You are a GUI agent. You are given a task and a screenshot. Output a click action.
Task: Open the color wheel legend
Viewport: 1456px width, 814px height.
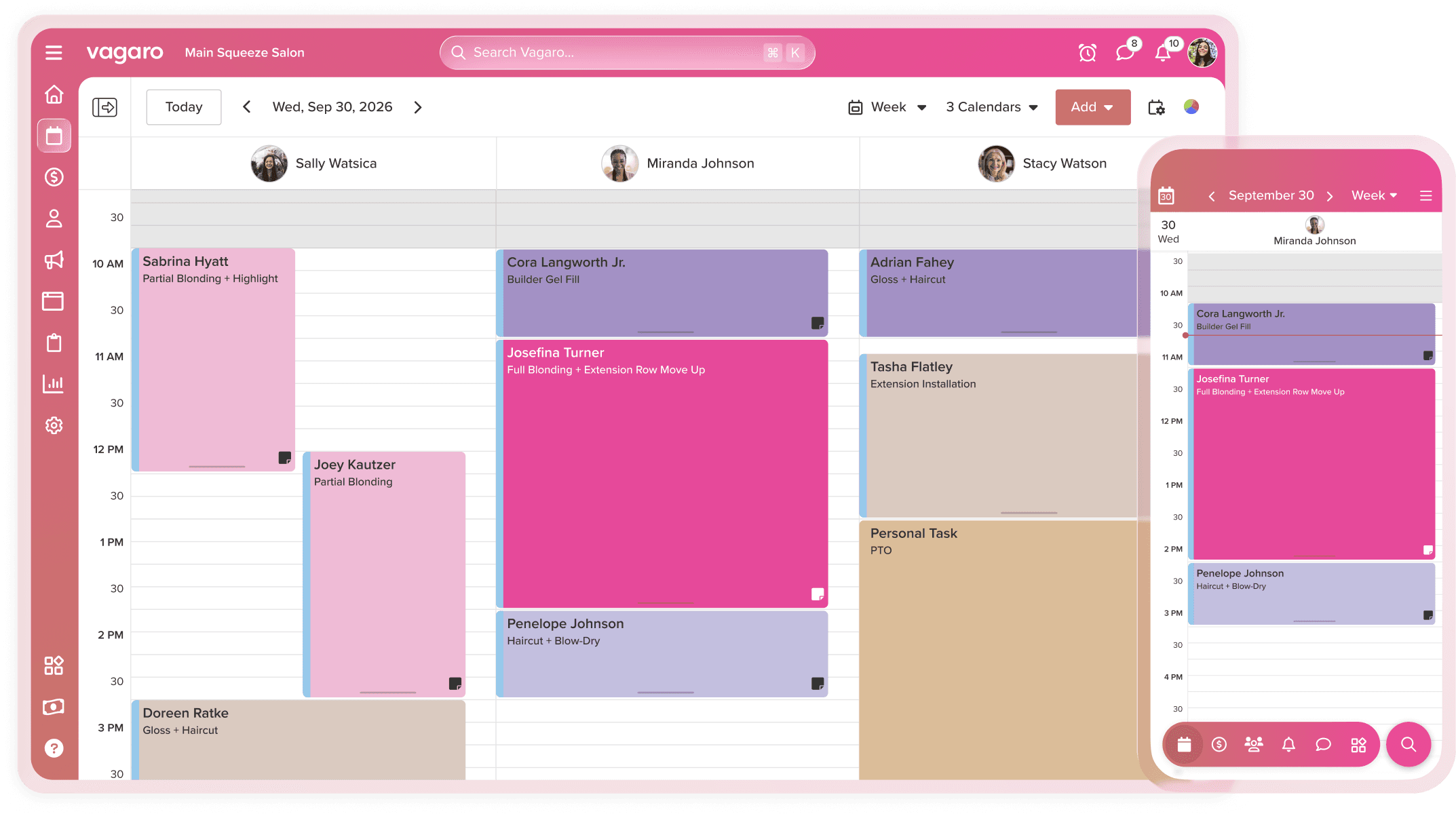[1191, 107]
